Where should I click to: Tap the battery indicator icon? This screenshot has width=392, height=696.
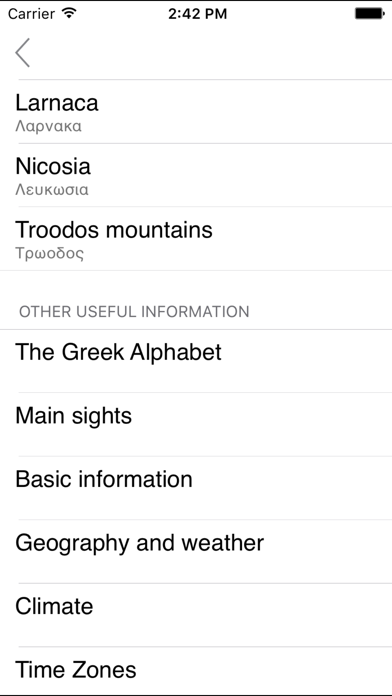(369, 14)
